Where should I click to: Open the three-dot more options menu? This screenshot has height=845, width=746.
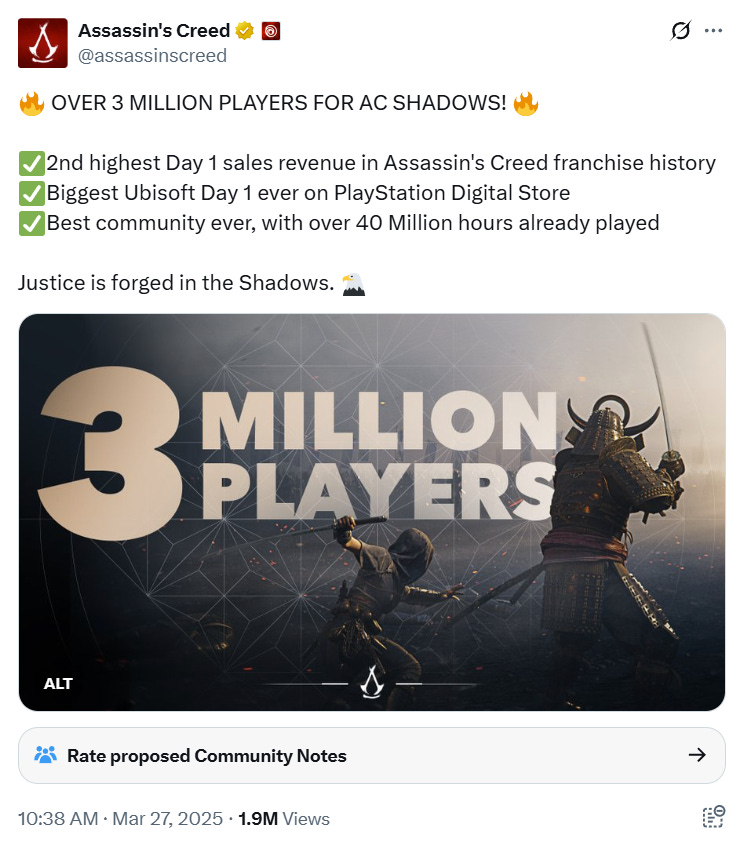tap(713, 31)
